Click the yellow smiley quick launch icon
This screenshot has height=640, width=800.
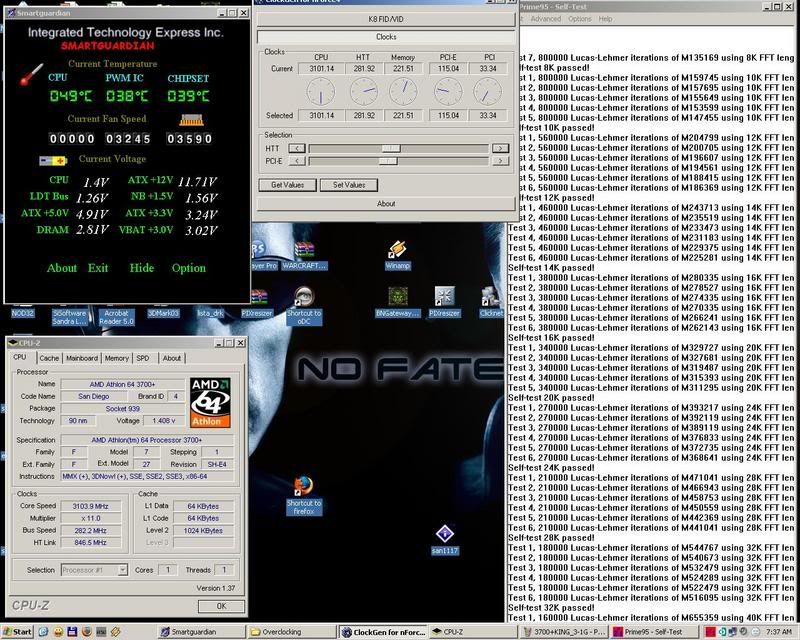point(58,632)
